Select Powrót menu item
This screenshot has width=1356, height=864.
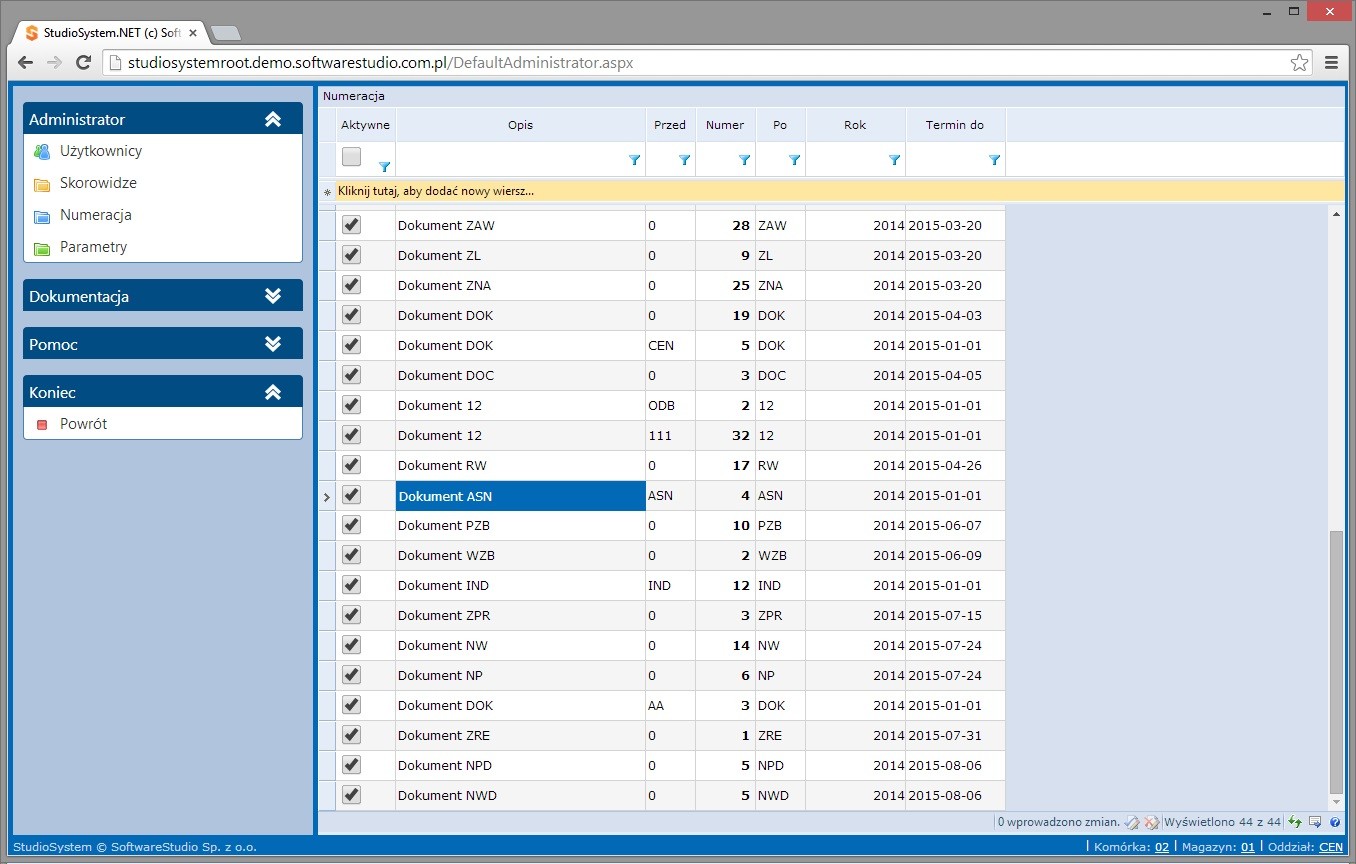pos(84,424)
